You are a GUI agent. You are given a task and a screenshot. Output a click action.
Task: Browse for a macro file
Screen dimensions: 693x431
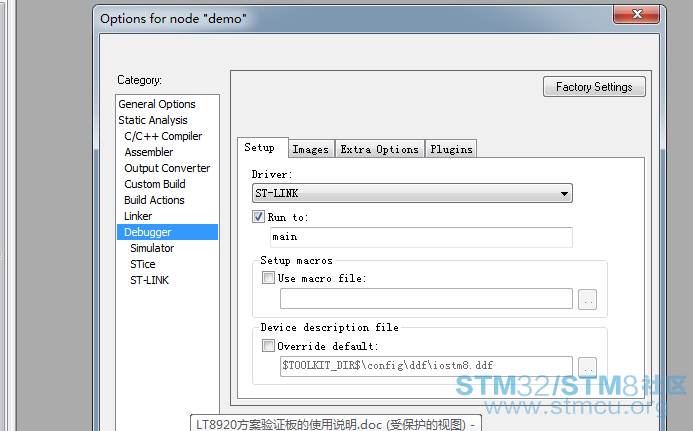click(x=587, y=300)
